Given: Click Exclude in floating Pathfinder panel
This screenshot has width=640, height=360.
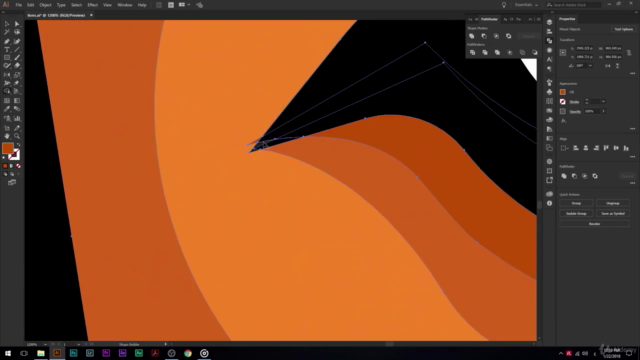Looking at the screenshot, I should (x=509, y=36).
